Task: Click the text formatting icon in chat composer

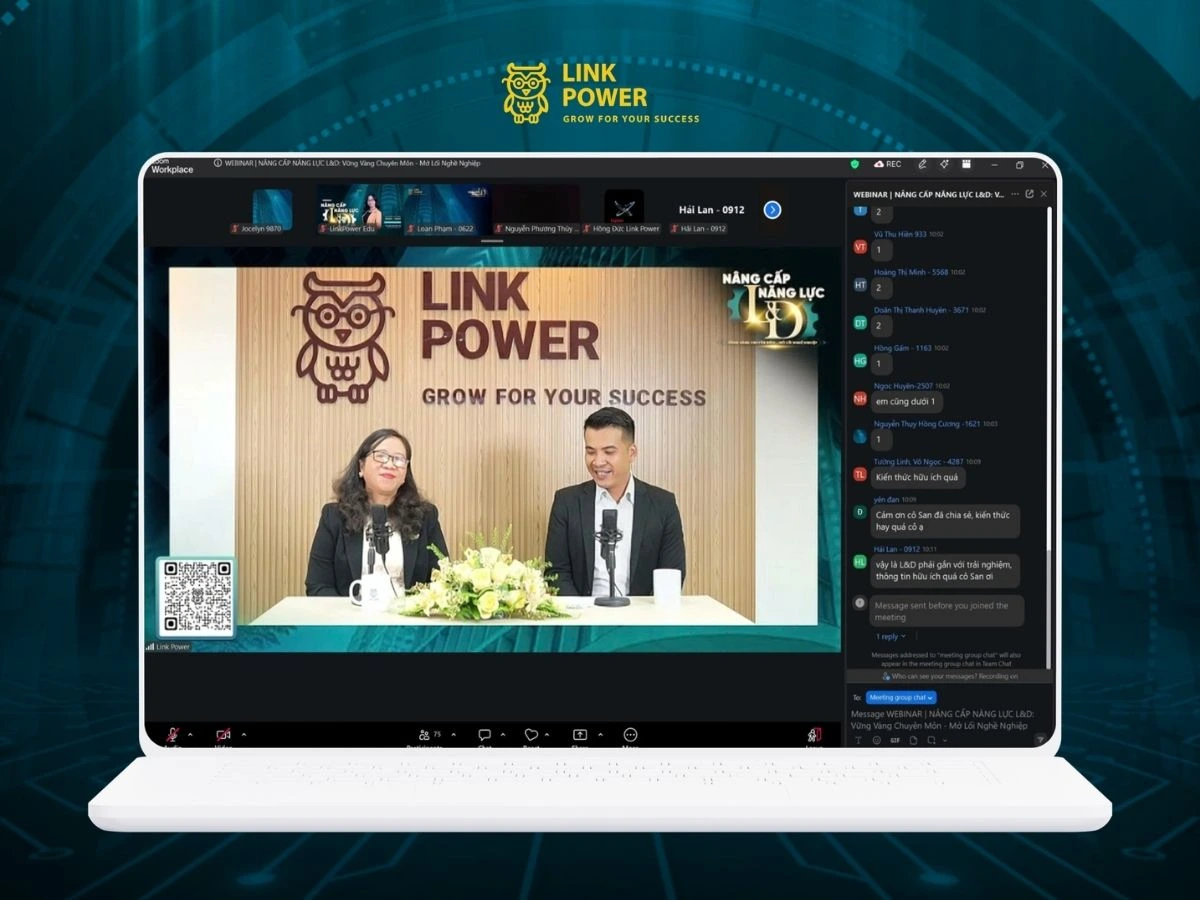Action: pyautogui.click(x=856, y=740)
